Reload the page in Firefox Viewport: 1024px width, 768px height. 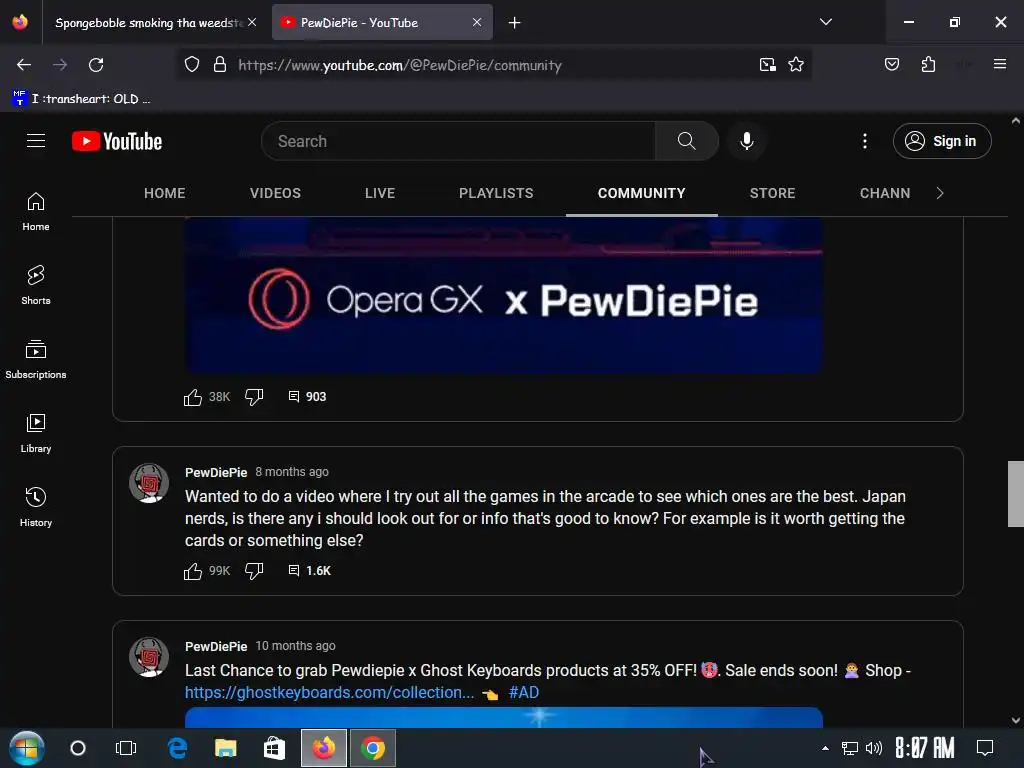[x=96, y=65]
